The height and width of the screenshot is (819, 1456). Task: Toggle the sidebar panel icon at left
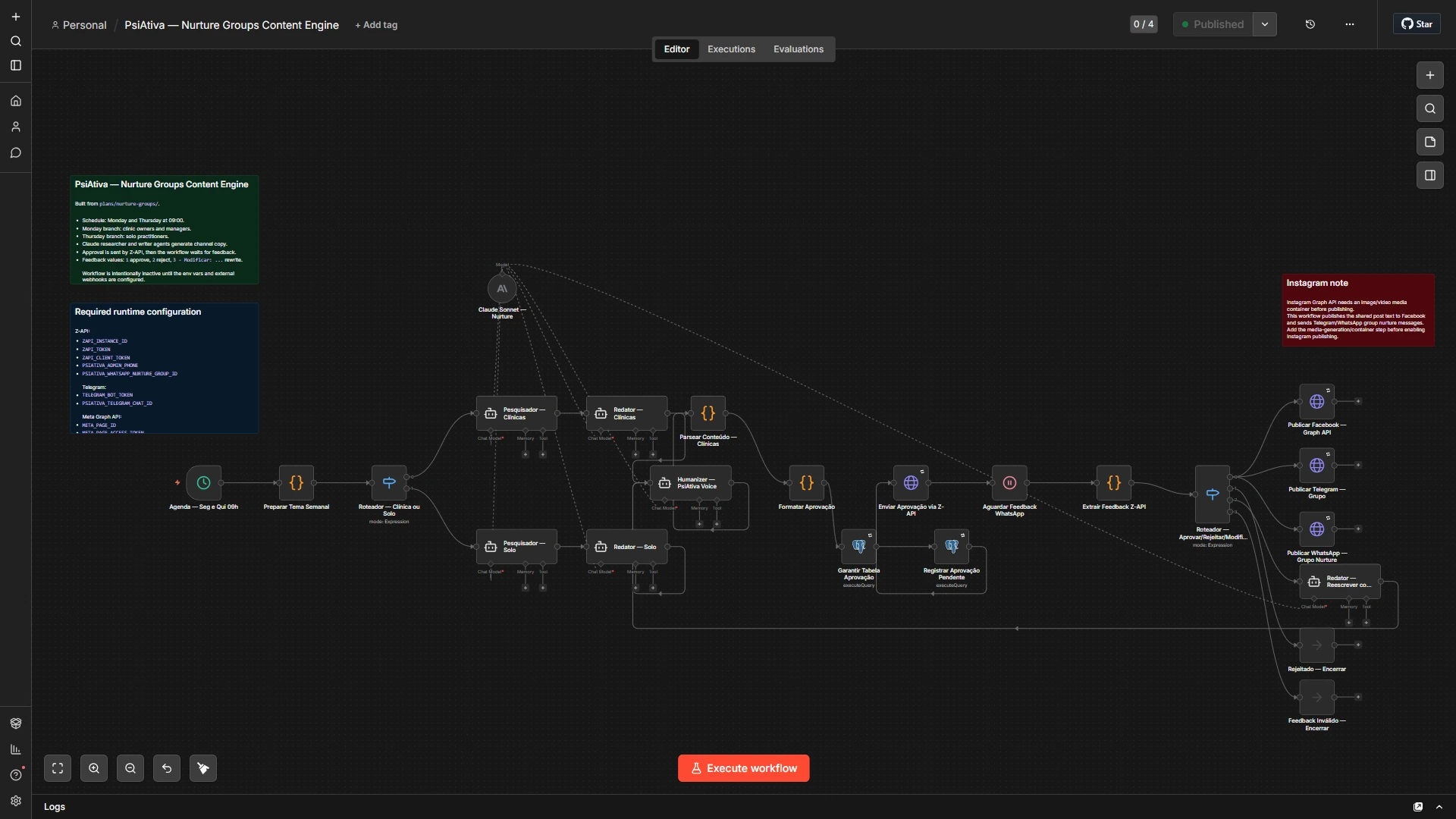click(x=16, y=65)
